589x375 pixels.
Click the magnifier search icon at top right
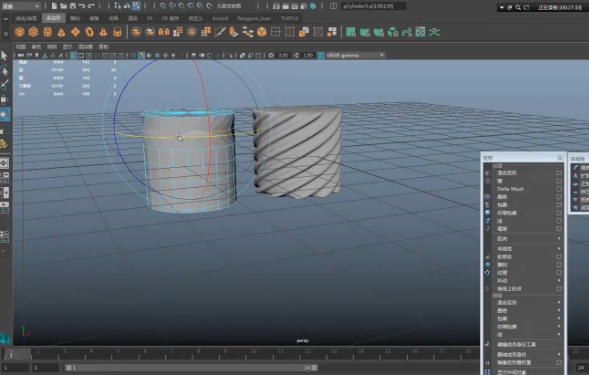[x=518, y=7]
